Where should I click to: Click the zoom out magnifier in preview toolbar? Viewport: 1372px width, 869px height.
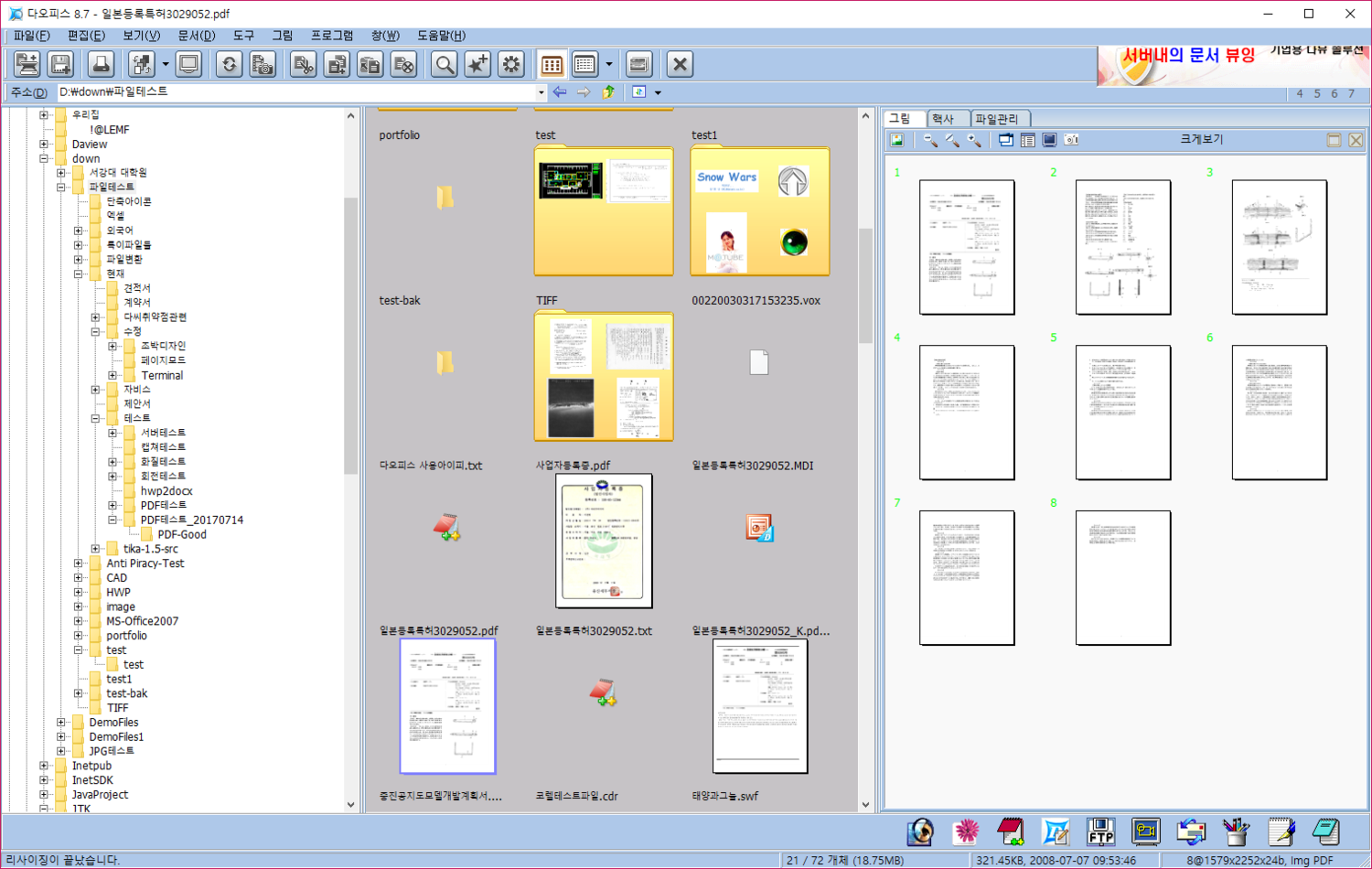pos(930,140)
